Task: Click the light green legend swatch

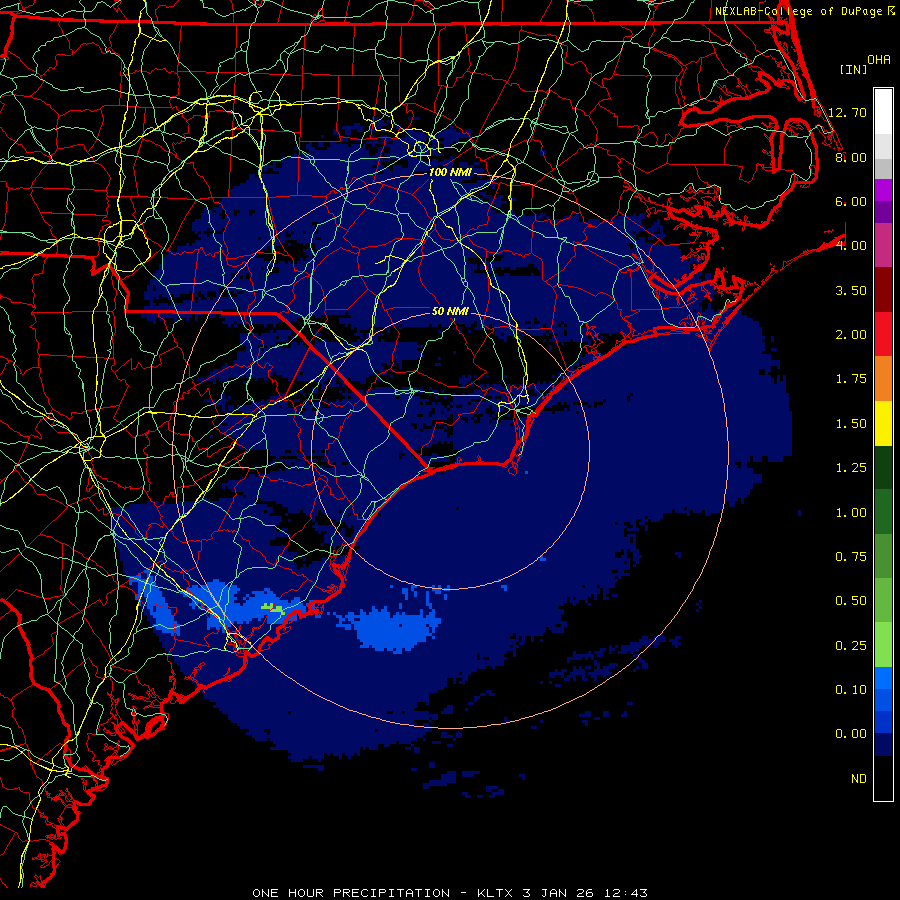Action: (x=883, y=645)
